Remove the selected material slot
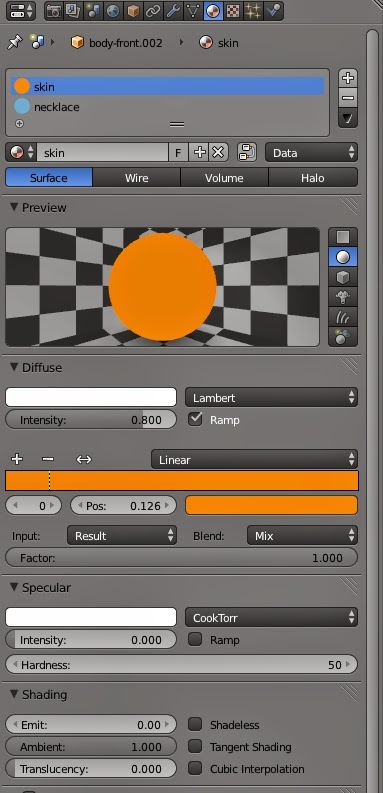 [348, 98]
